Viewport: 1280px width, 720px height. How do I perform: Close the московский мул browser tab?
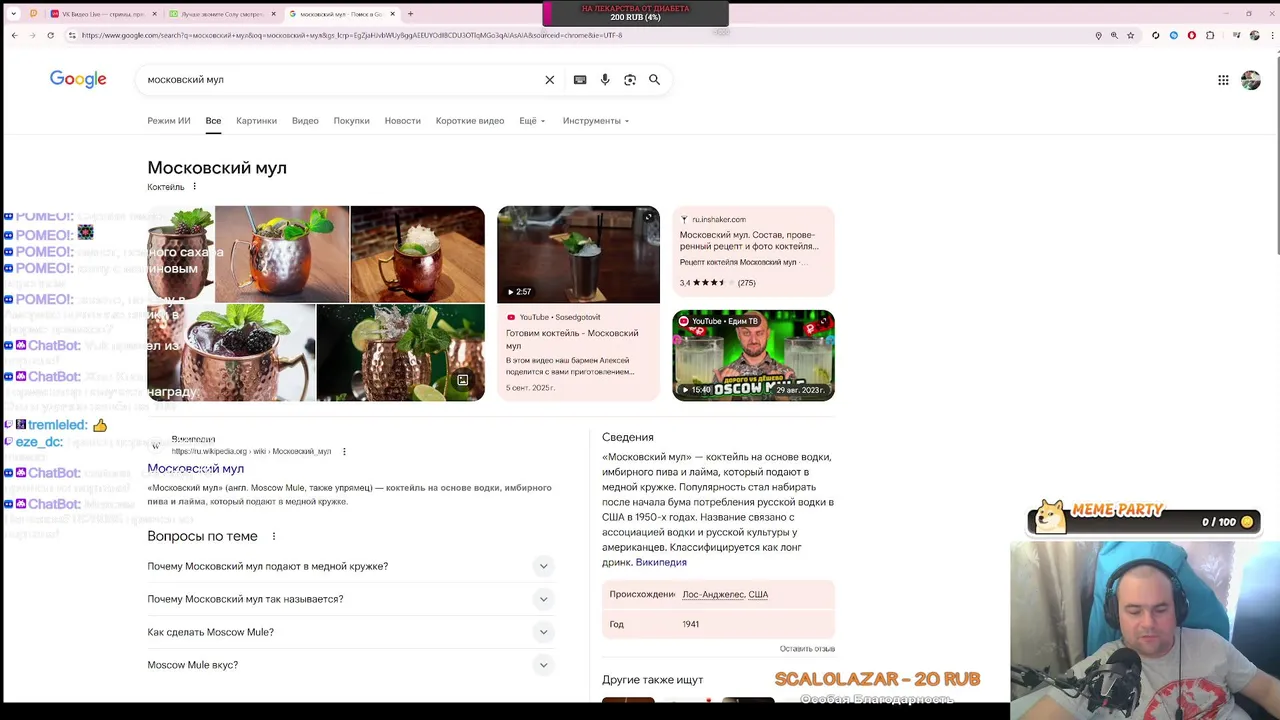click(393, 14)
